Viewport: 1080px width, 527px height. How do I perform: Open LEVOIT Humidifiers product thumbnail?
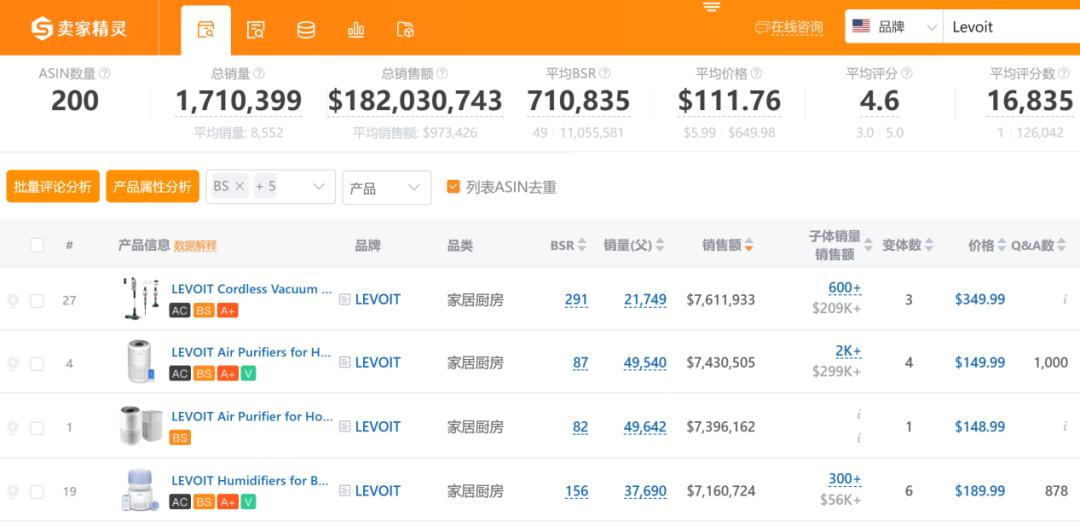pos(141,490)
